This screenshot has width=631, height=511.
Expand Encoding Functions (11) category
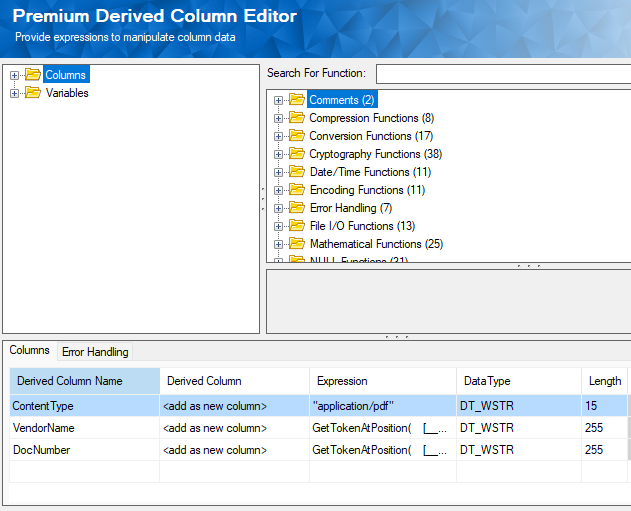[278, 190]
